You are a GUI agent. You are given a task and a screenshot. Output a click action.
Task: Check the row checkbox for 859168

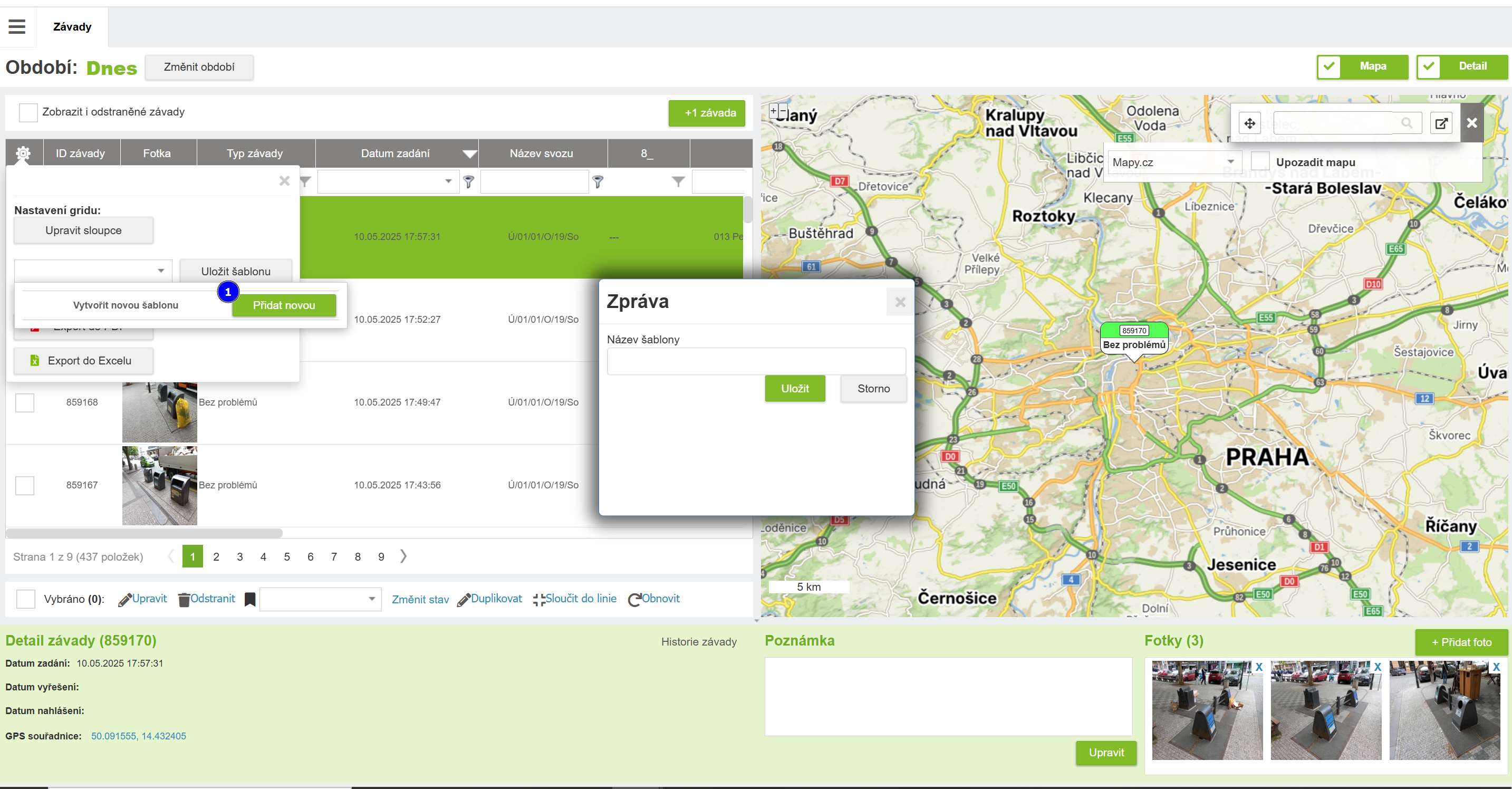[x=25, y=403]
